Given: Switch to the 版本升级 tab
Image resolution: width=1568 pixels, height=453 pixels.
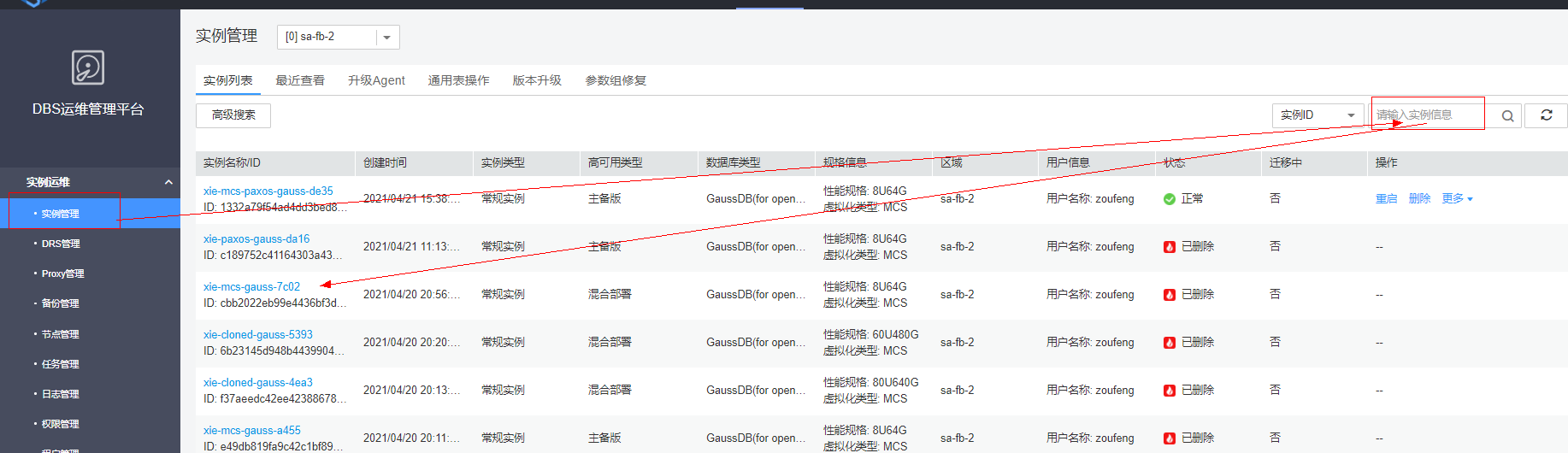Looking at the screenshot, I should (x=537, y=80).
